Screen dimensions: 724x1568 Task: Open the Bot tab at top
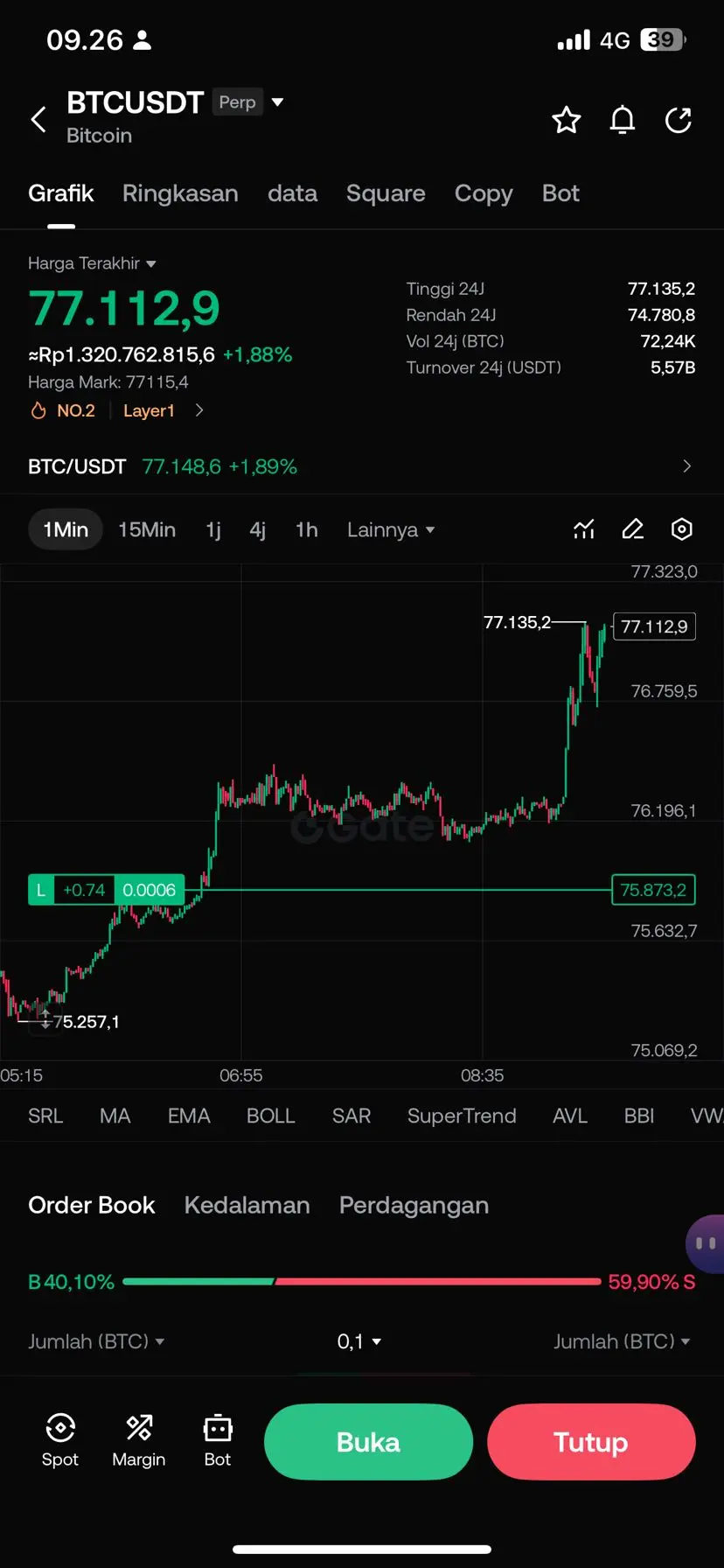tap(560, 193)
